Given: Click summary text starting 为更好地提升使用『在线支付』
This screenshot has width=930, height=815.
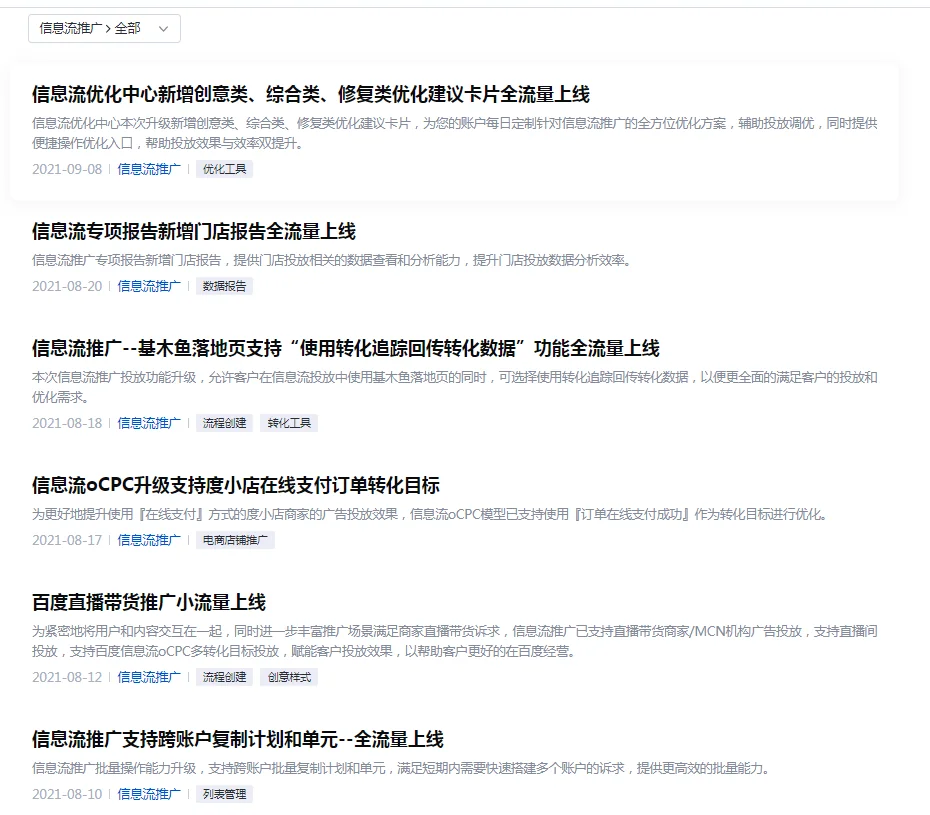Looking at the screenshot, I should pos(431,514).
